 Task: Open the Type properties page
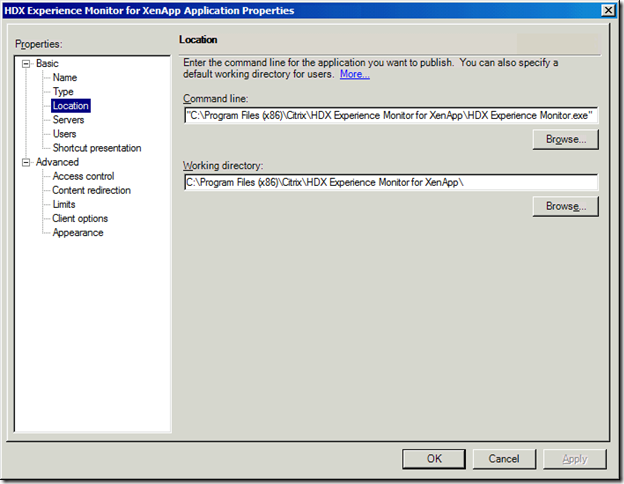coord(63,92)
